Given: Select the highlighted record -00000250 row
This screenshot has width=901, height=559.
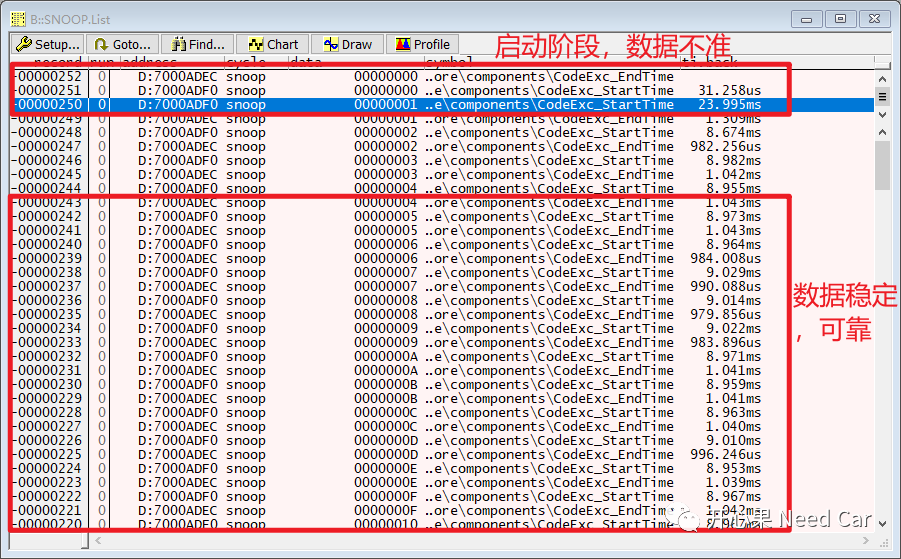Looking at the screenshot, I should [x=400, y=105].
